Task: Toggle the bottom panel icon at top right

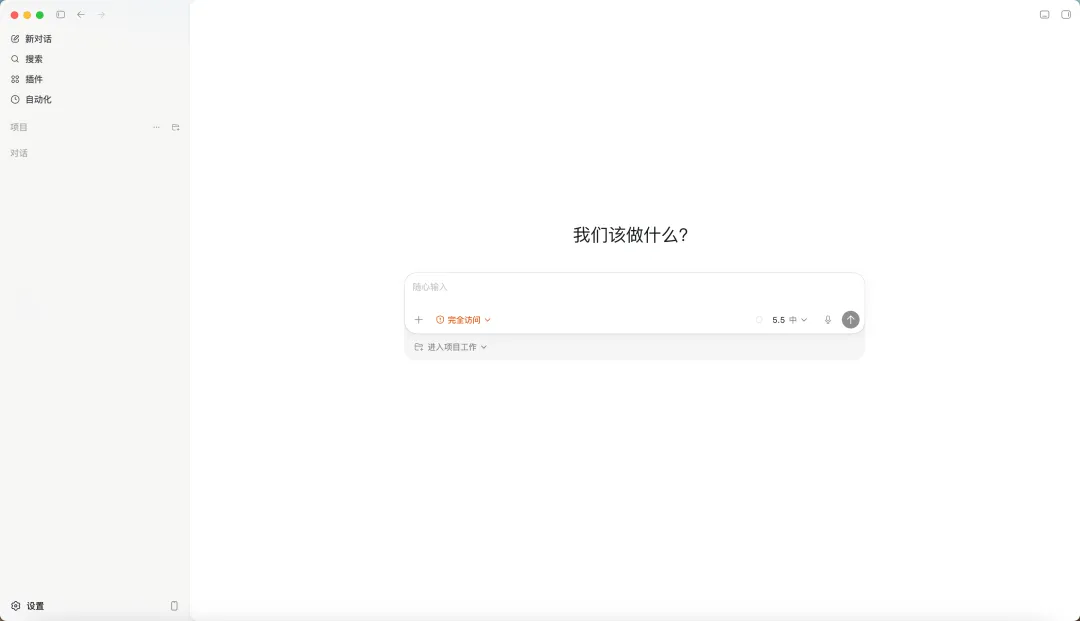Action: (x=1045, y=14)
